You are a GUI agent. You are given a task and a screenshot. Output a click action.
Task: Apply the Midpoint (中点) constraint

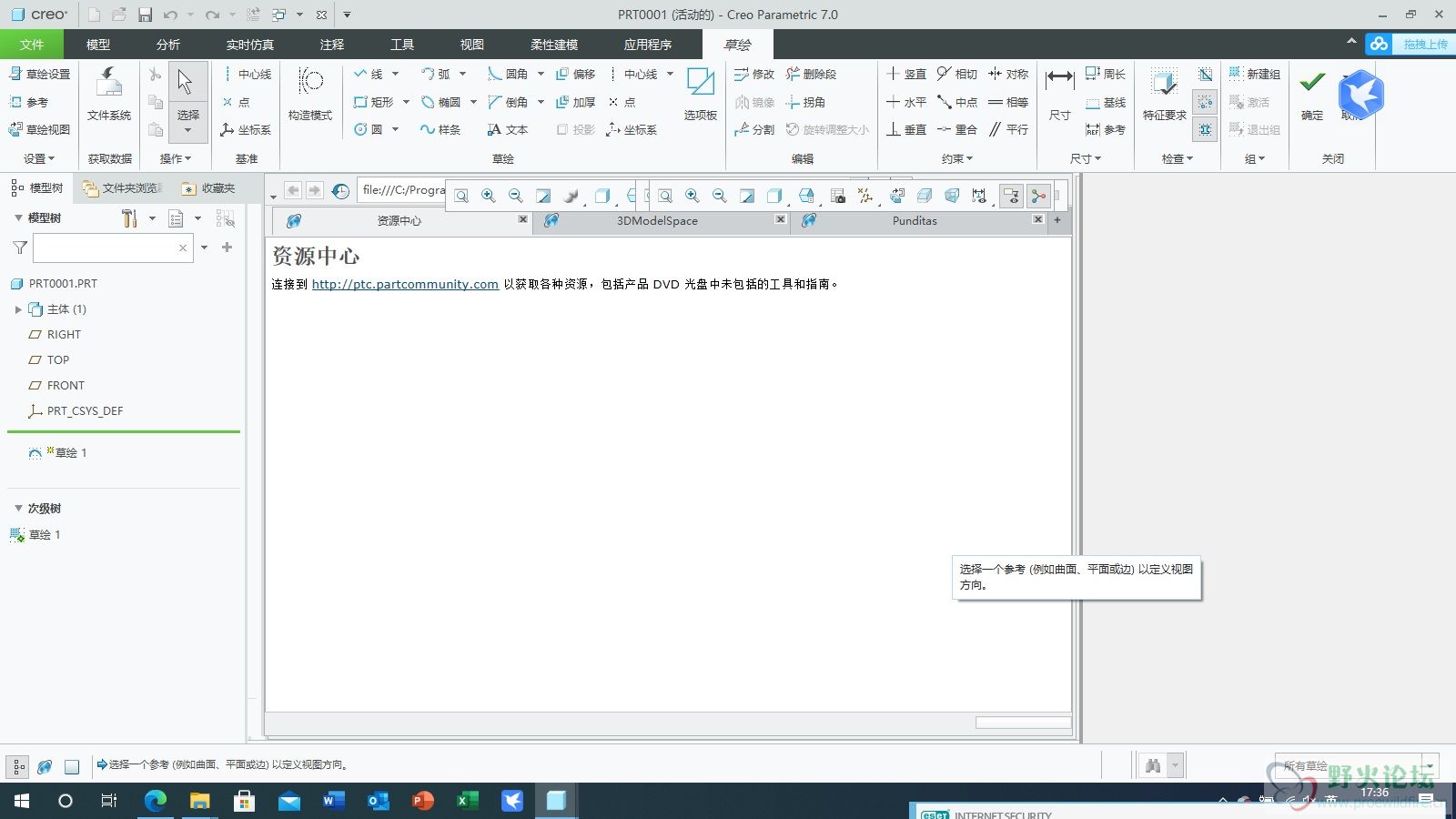coord(956,102)
